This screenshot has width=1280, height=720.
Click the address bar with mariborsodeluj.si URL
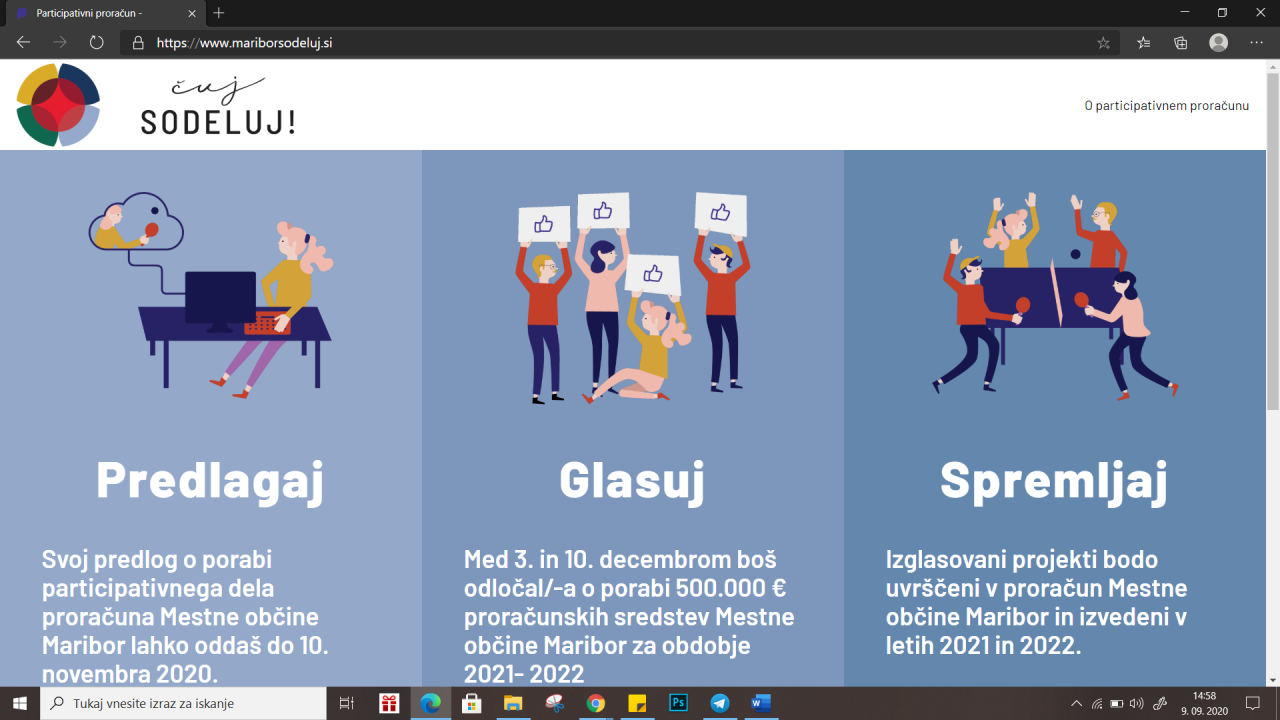(x=600, y=43)
